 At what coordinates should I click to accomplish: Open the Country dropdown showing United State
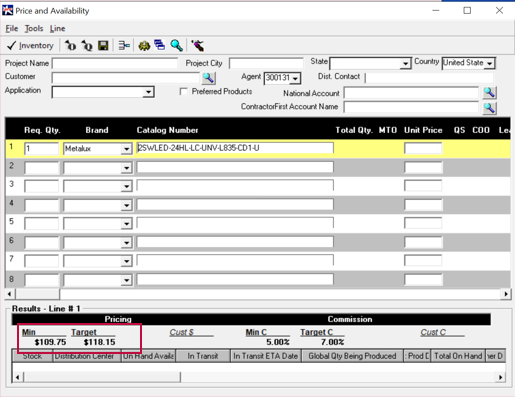[489, 63]
